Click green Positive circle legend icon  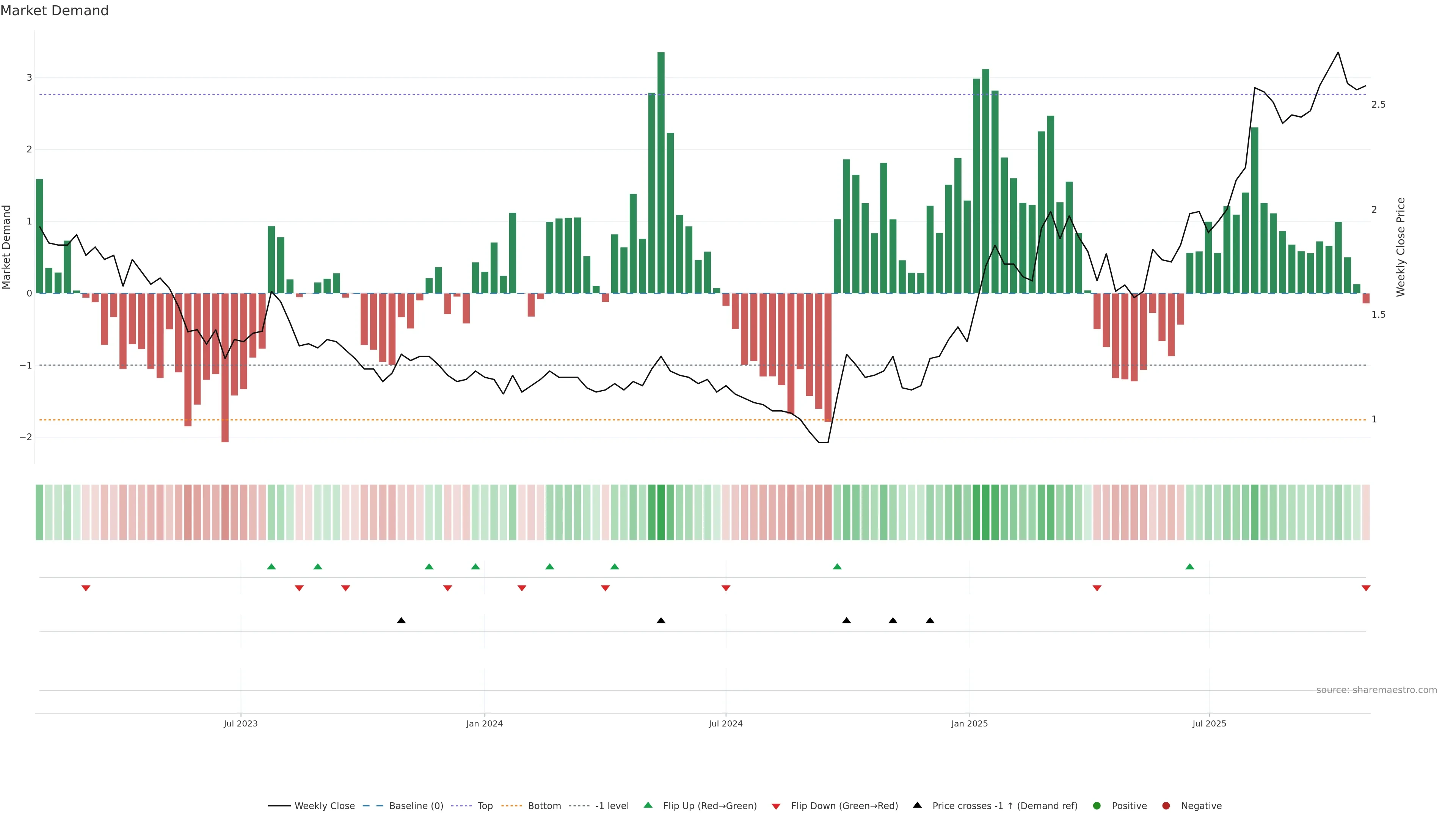coord(1097,806)
